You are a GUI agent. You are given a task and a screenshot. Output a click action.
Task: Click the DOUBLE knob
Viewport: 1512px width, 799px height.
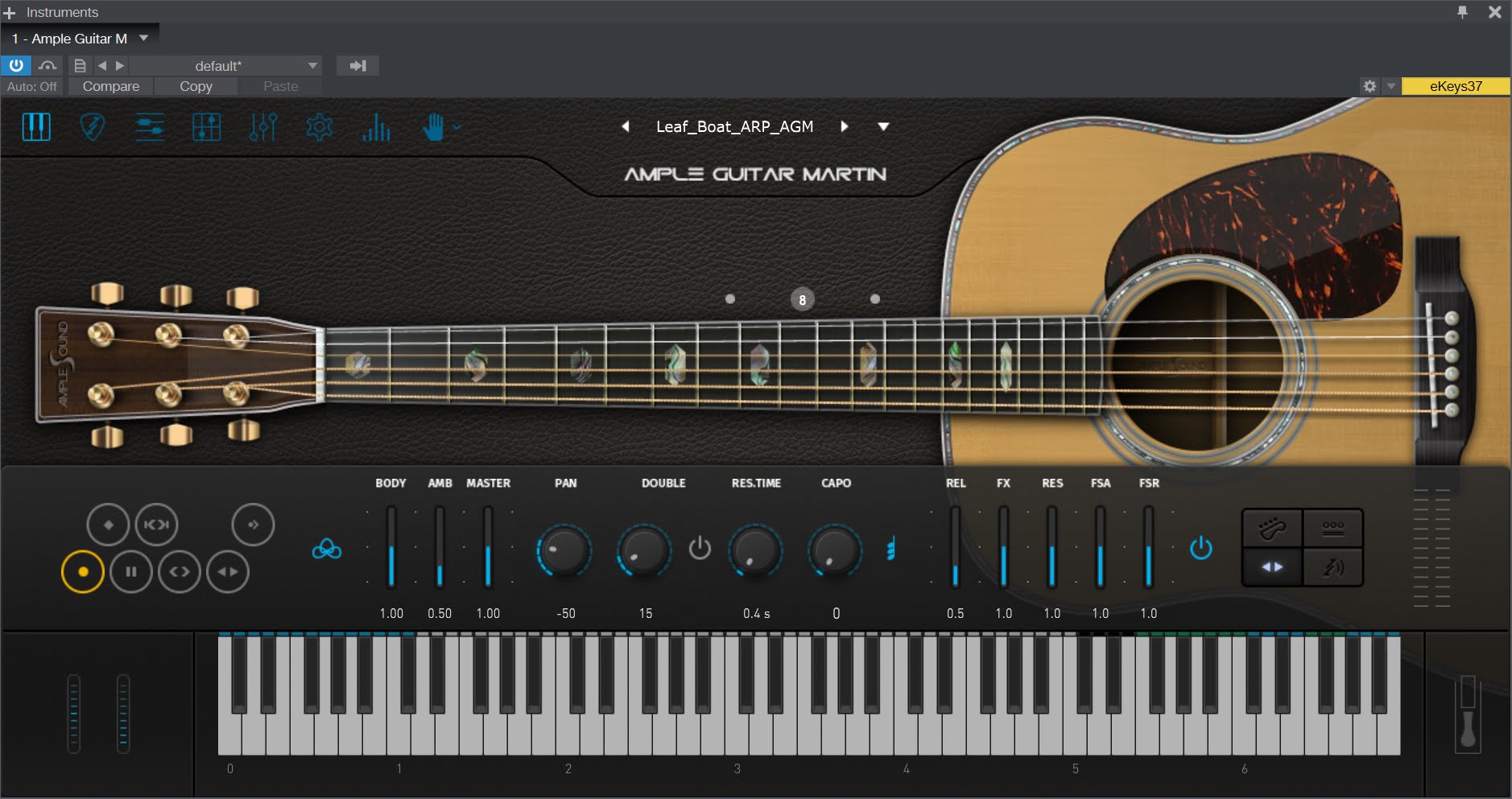(644, 550)
